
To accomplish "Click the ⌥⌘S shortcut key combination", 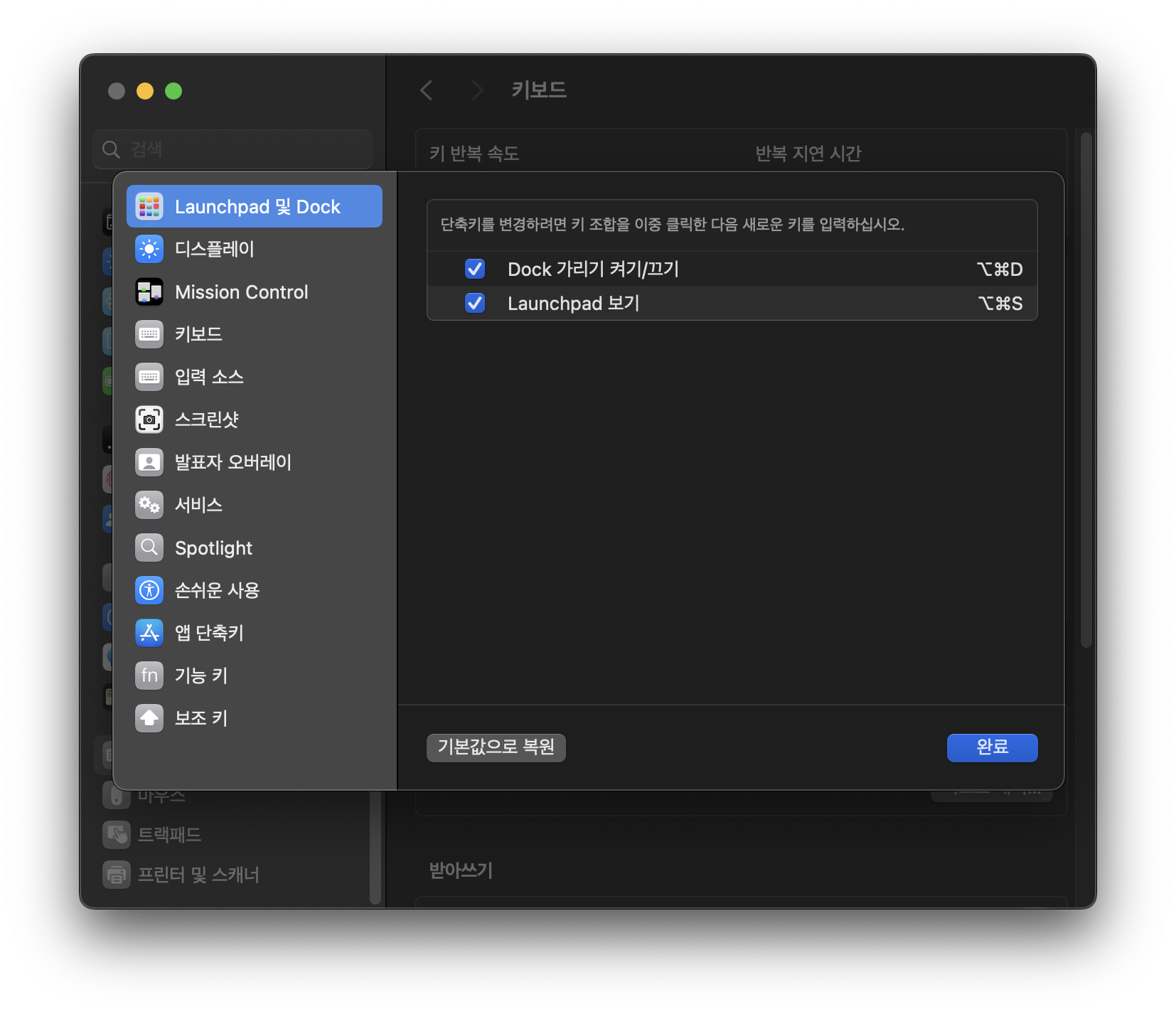I will 1000,303.
